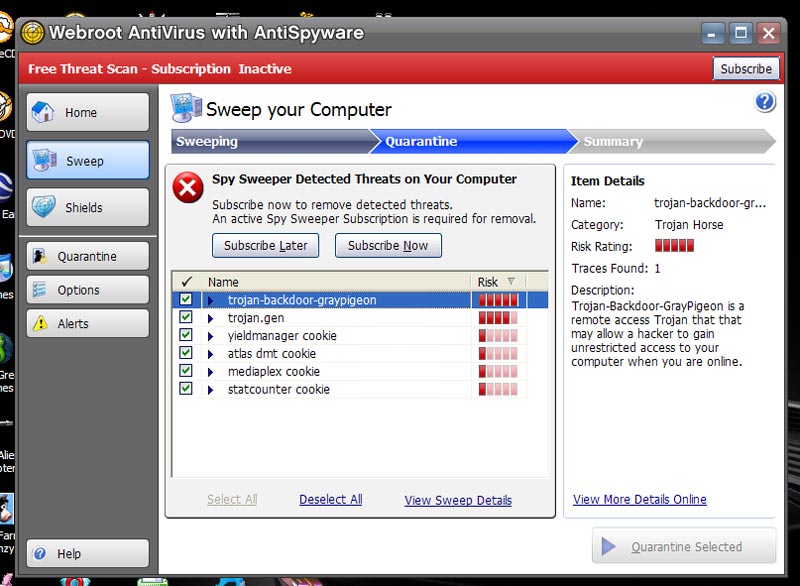Click the Home house icon
The image size is (800, 586).
coord(43,112)
